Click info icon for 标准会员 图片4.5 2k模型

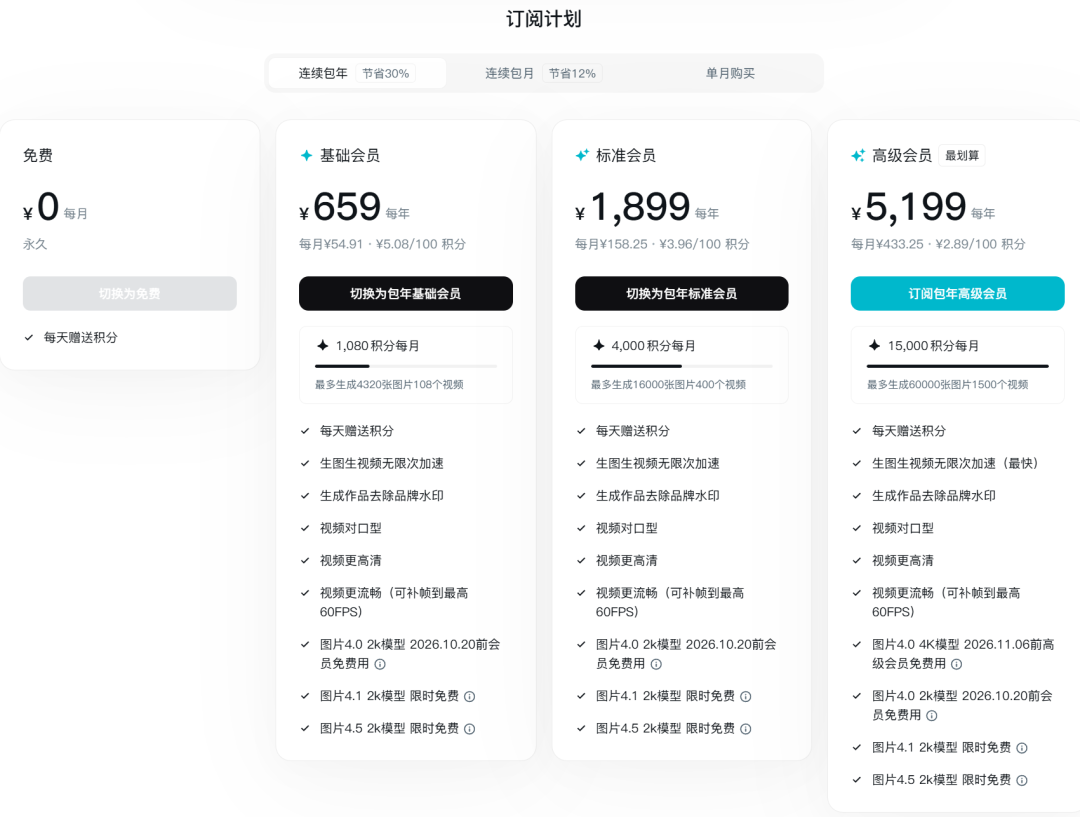745,729
